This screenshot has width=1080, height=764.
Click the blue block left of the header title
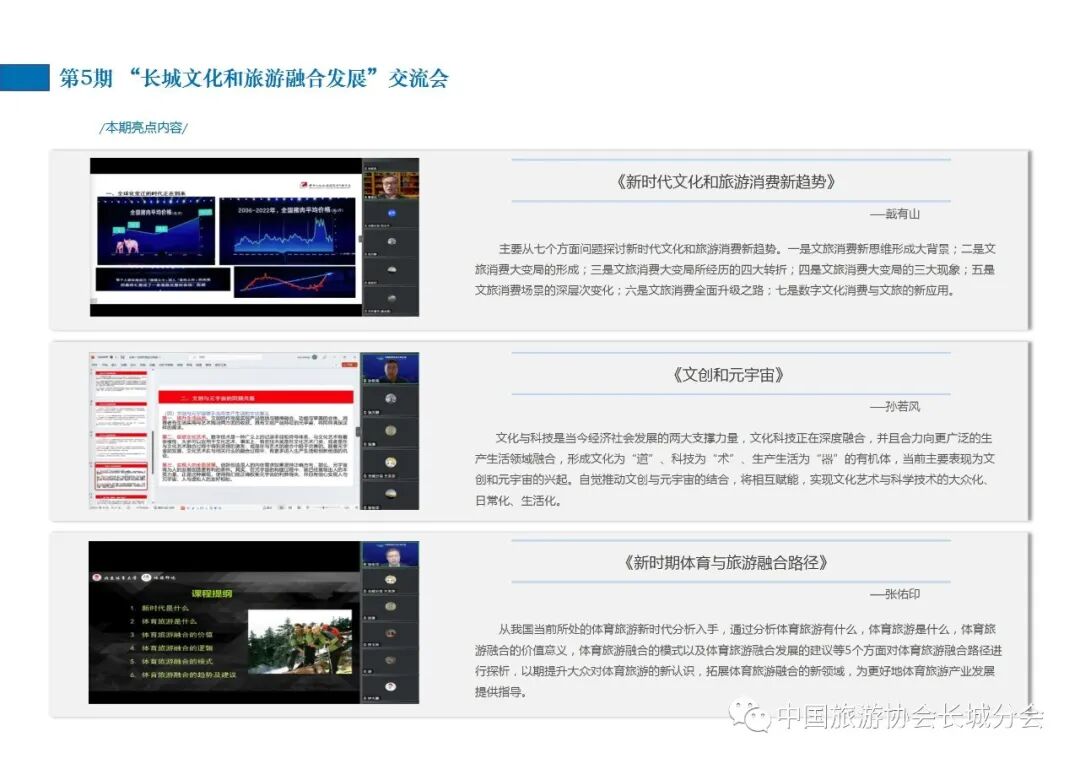pyautogui.click(x=25, y=77)
